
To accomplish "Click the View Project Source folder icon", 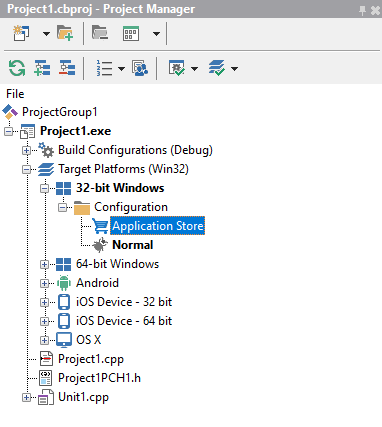I will click(100, 33).
